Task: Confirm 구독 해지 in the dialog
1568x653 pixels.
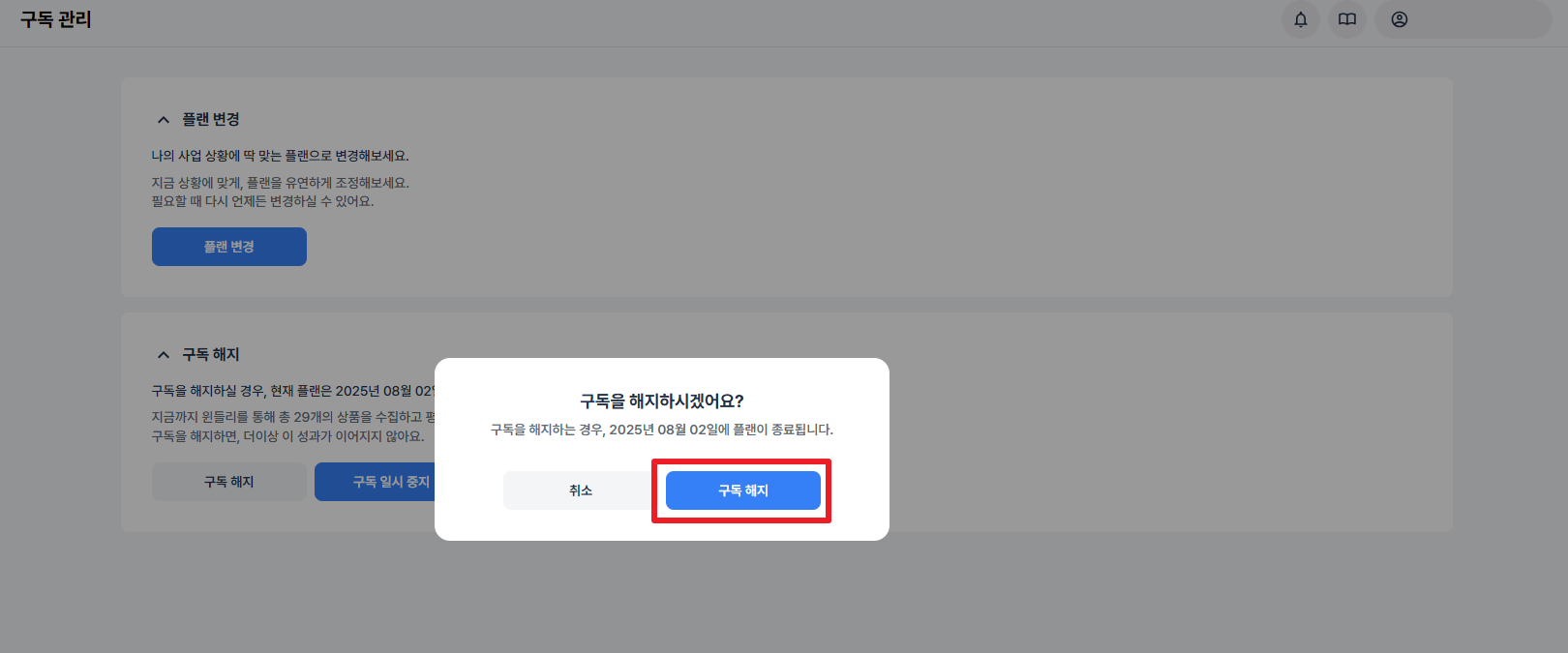Action: click(743, 490)
